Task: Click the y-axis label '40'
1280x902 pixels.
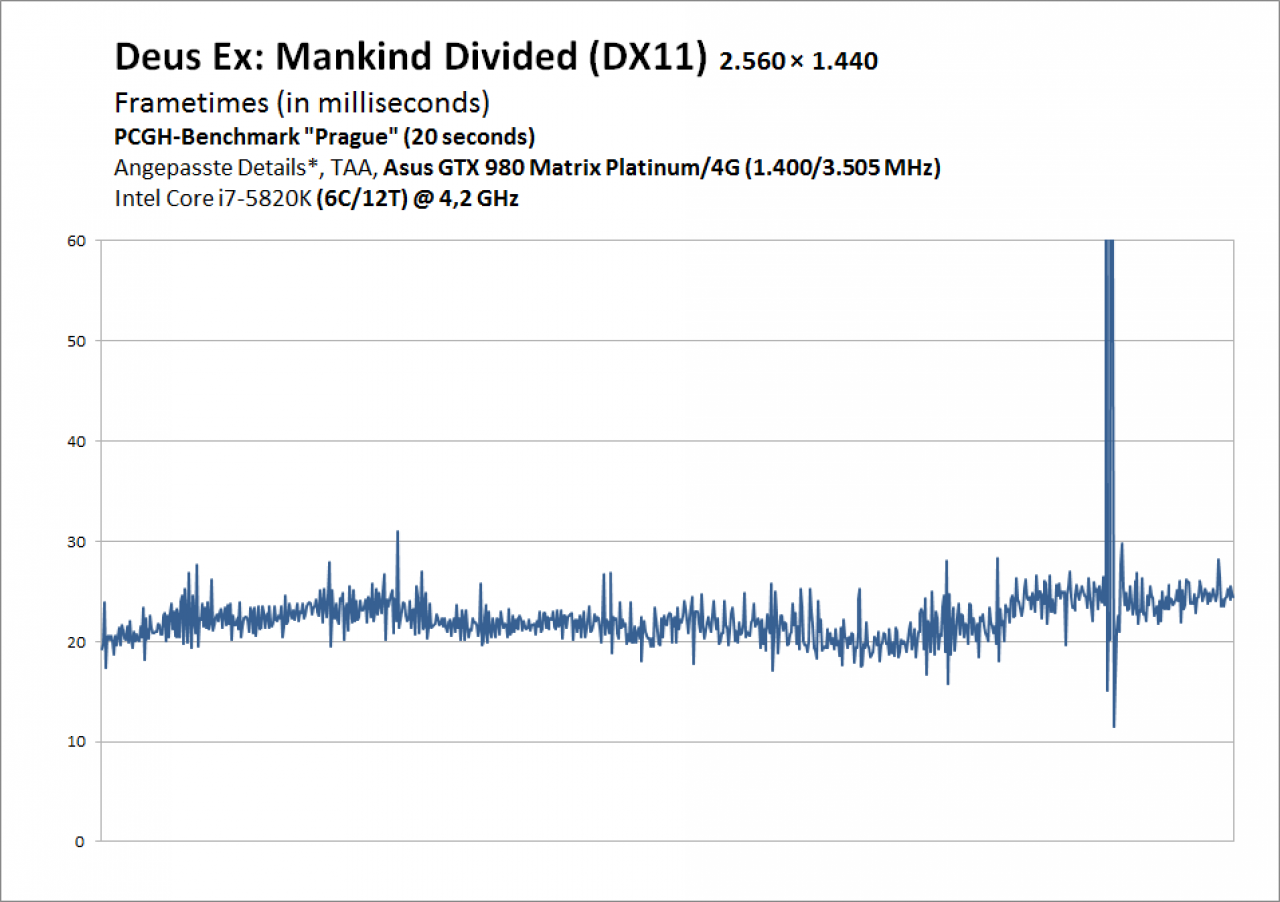Action: click(78, 441)
